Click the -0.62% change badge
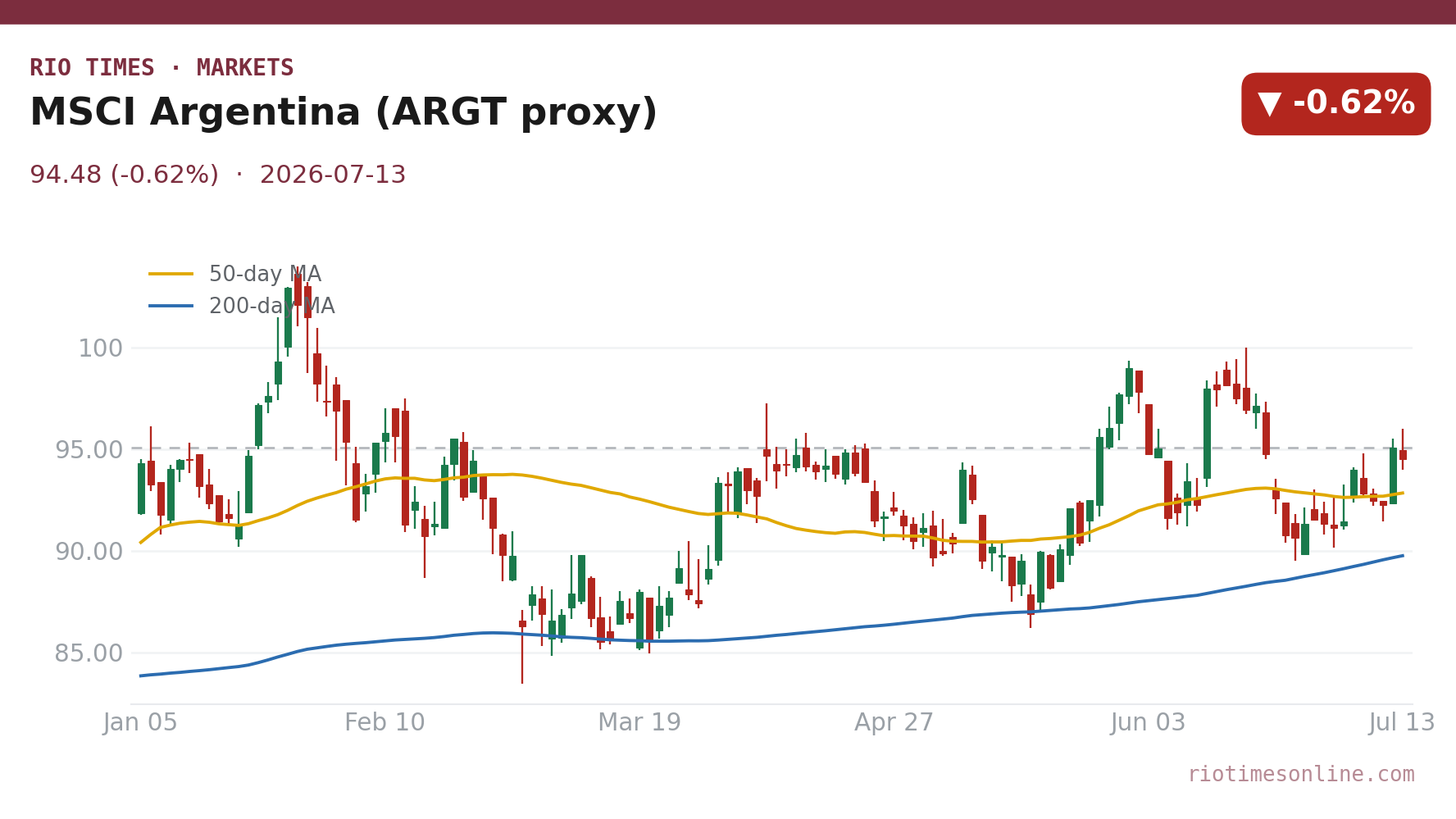Screen dimensions: 1456x819 (x=1335, y=104)
